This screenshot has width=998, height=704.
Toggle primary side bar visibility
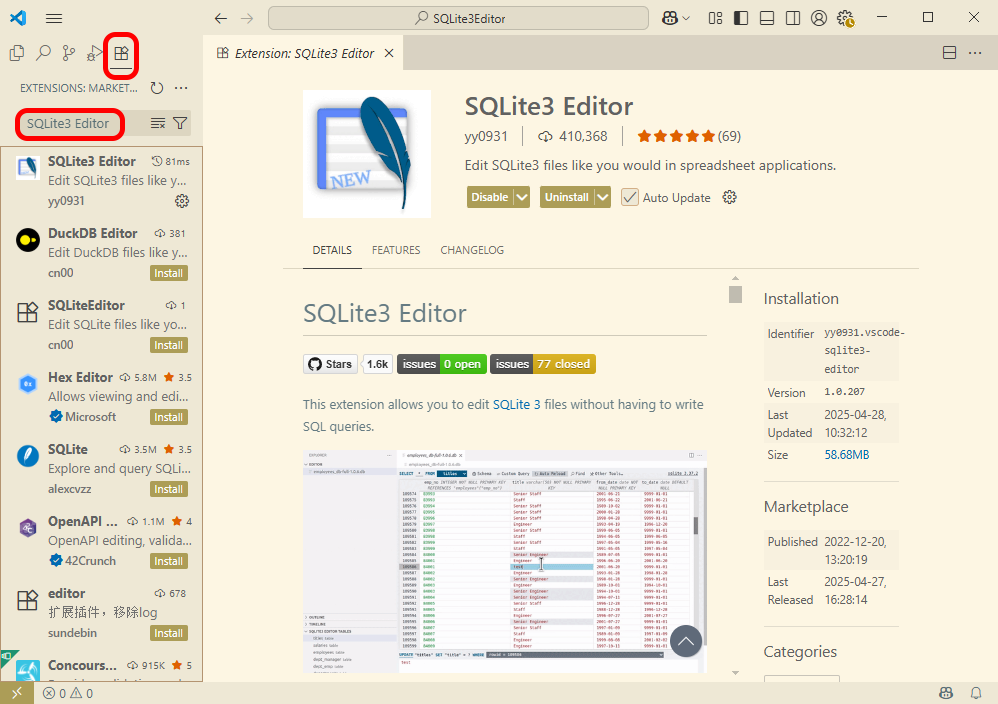pyautogui.click(x=741, y=18)
